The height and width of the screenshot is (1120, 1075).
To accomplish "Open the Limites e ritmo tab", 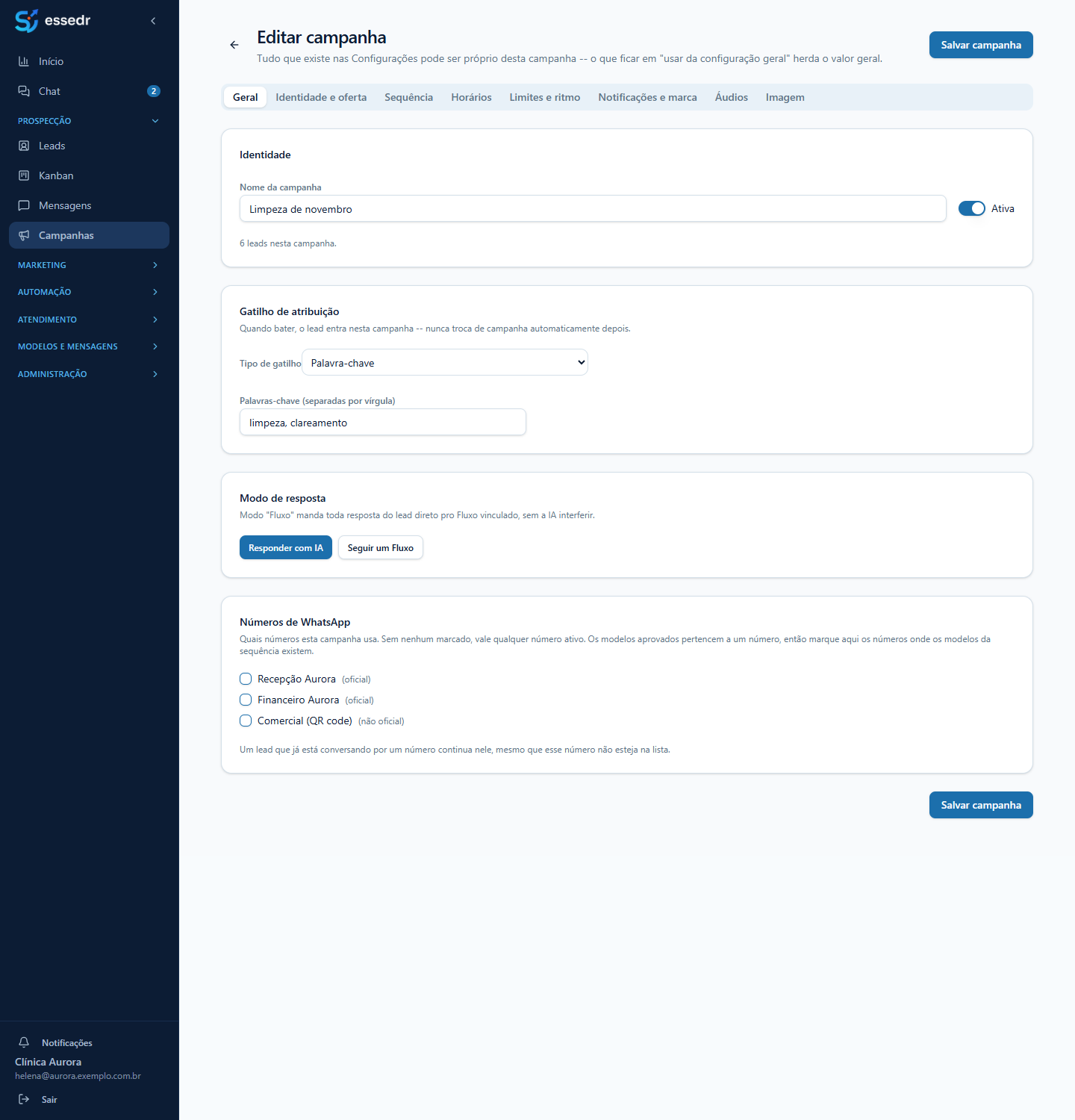I will [545, 97].
